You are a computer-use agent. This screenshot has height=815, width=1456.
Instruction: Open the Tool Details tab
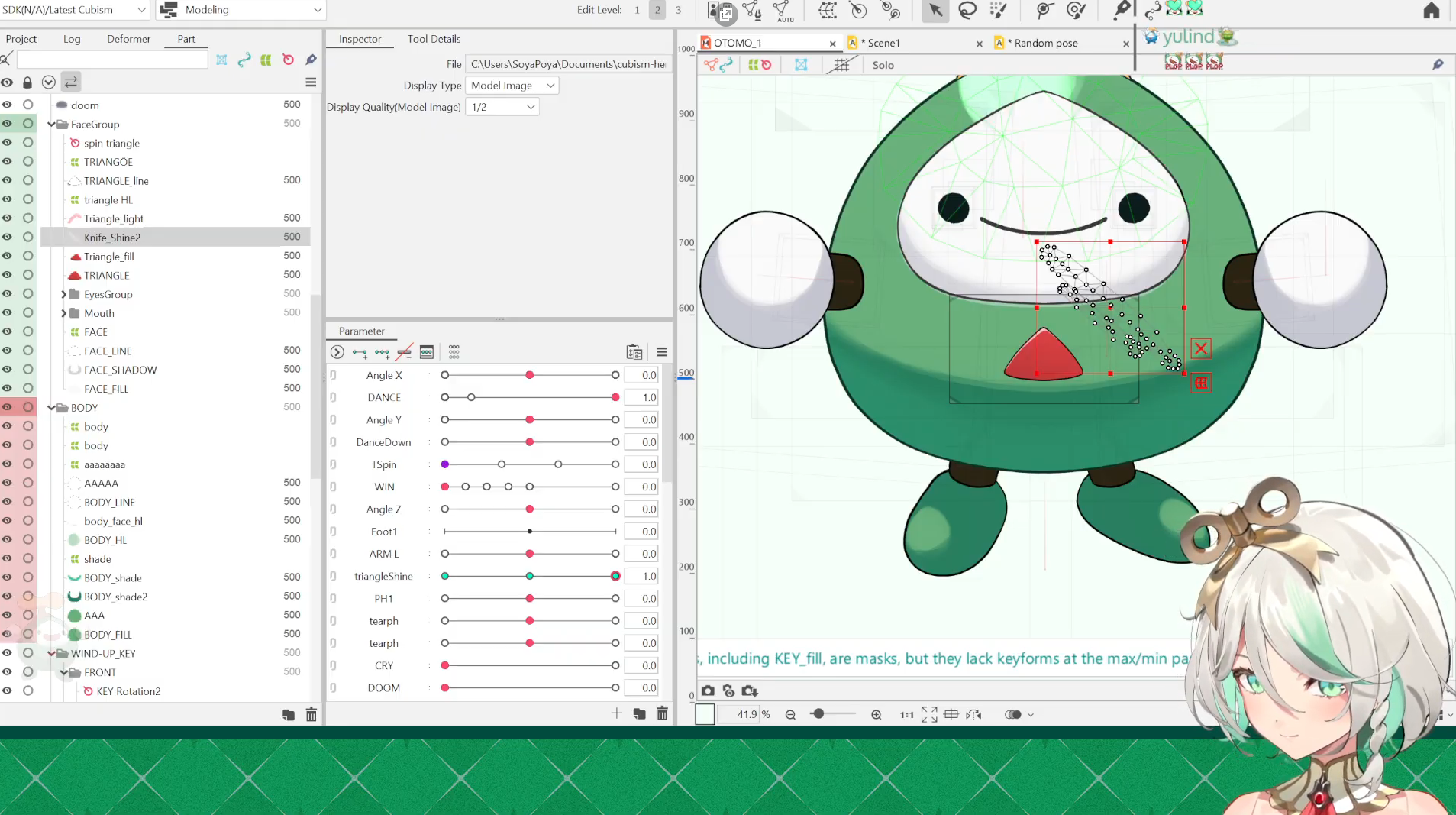(434, 39)
